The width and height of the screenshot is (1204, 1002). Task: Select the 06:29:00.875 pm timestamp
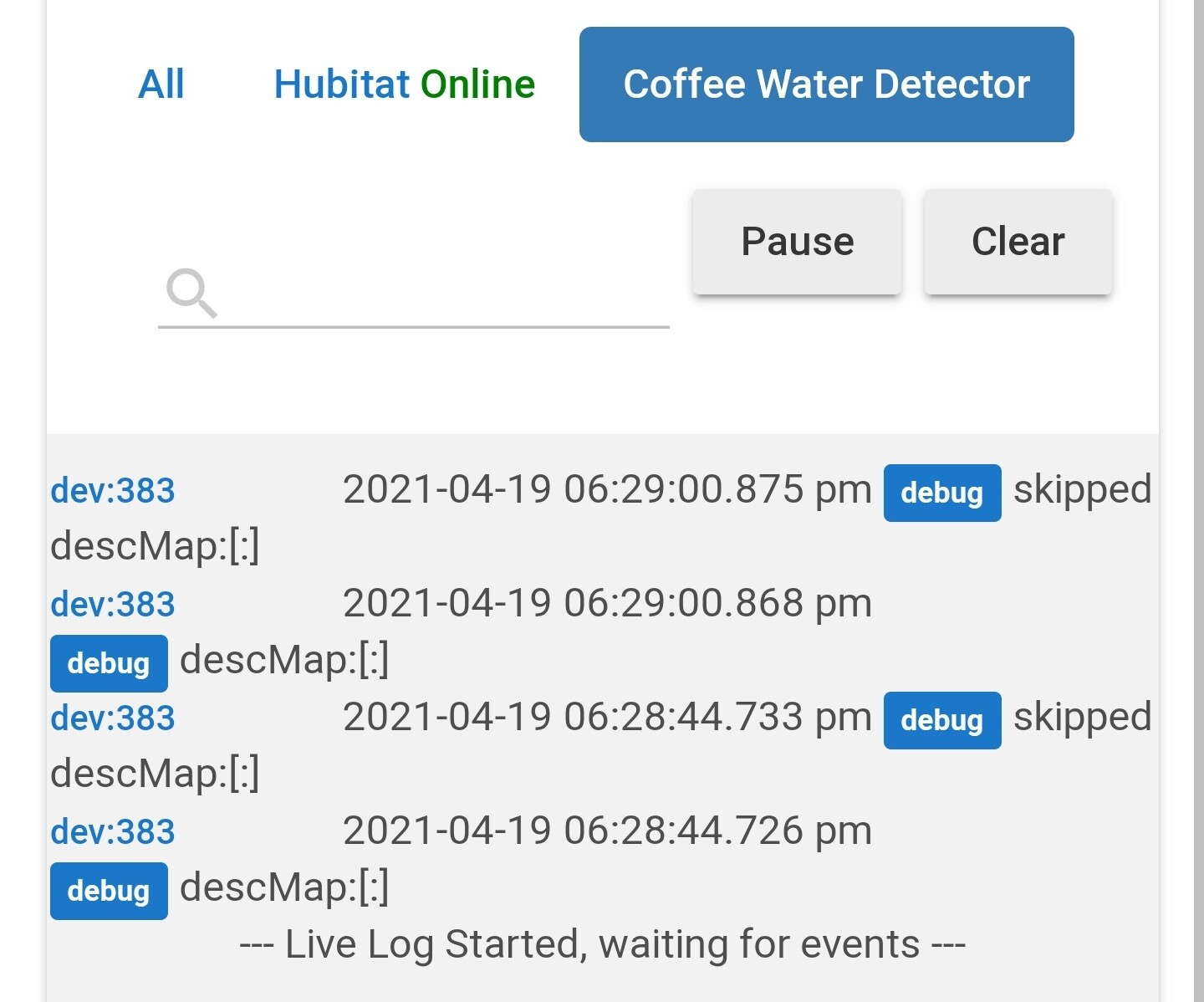coord(607,489)
